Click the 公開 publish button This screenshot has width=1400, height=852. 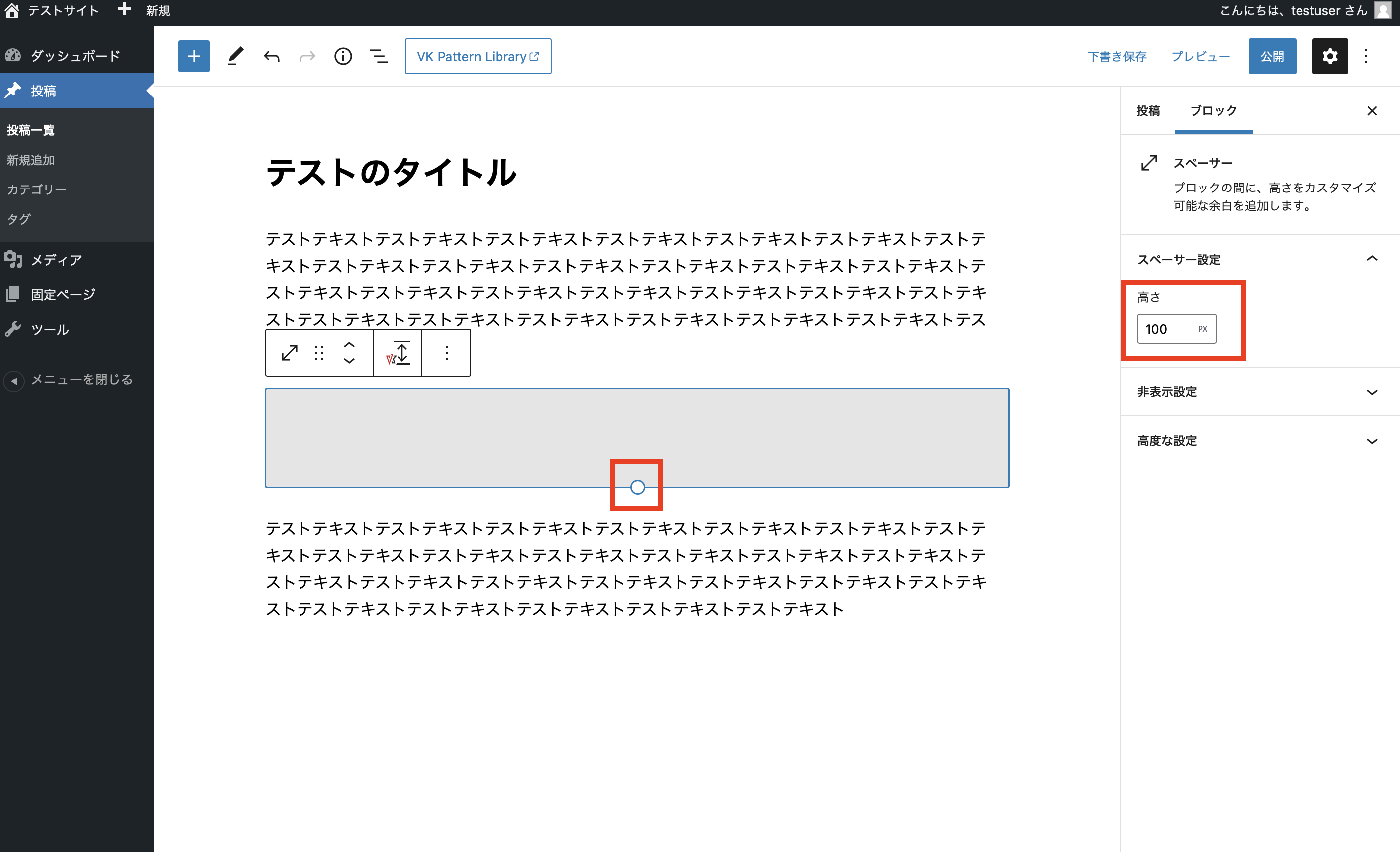(x=1272, y=56)
